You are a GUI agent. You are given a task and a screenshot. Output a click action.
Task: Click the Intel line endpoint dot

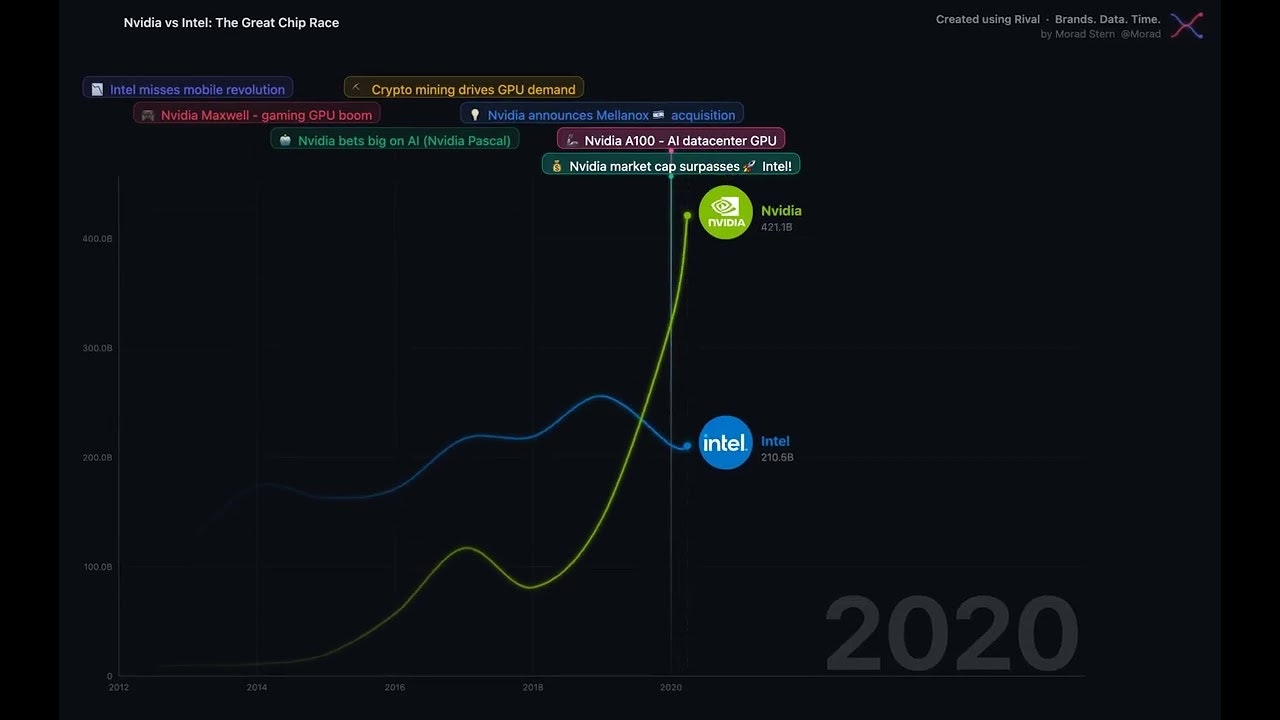tap(687, 446)
